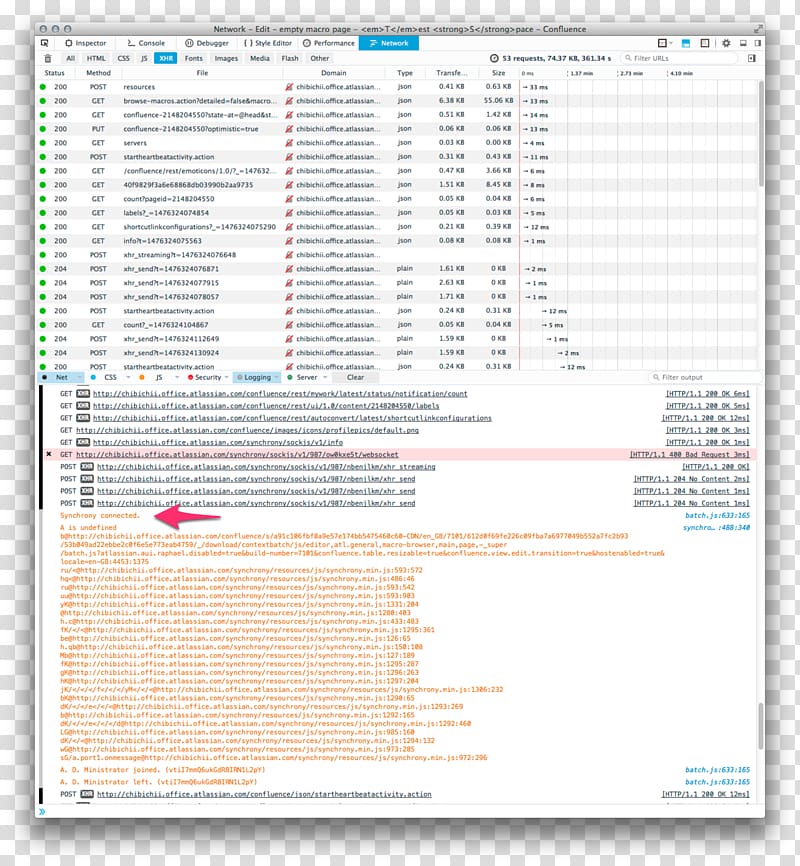Click the Clear console output button
Image resolution: width=800 pixels, height=866 pixels.
point(355,377)
